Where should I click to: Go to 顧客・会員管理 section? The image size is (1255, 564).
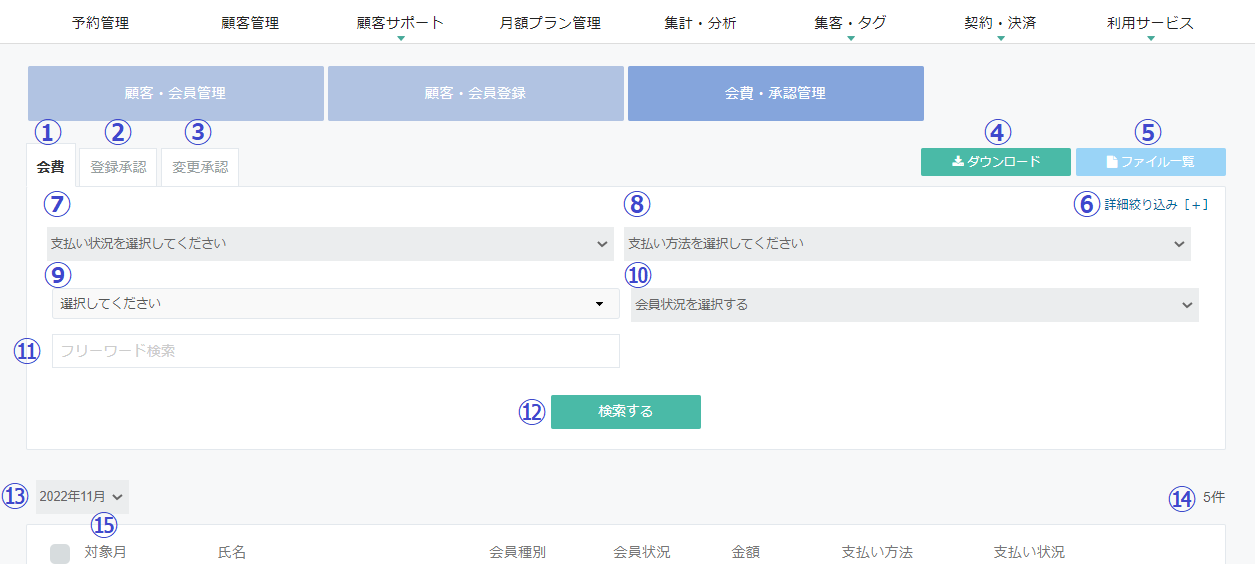coord(176,93)
